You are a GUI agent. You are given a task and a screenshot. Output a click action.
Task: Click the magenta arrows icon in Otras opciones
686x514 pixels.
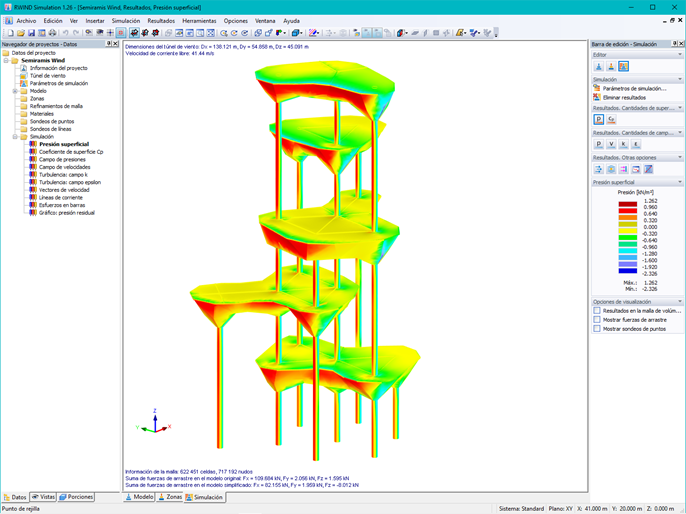point(623,169)
